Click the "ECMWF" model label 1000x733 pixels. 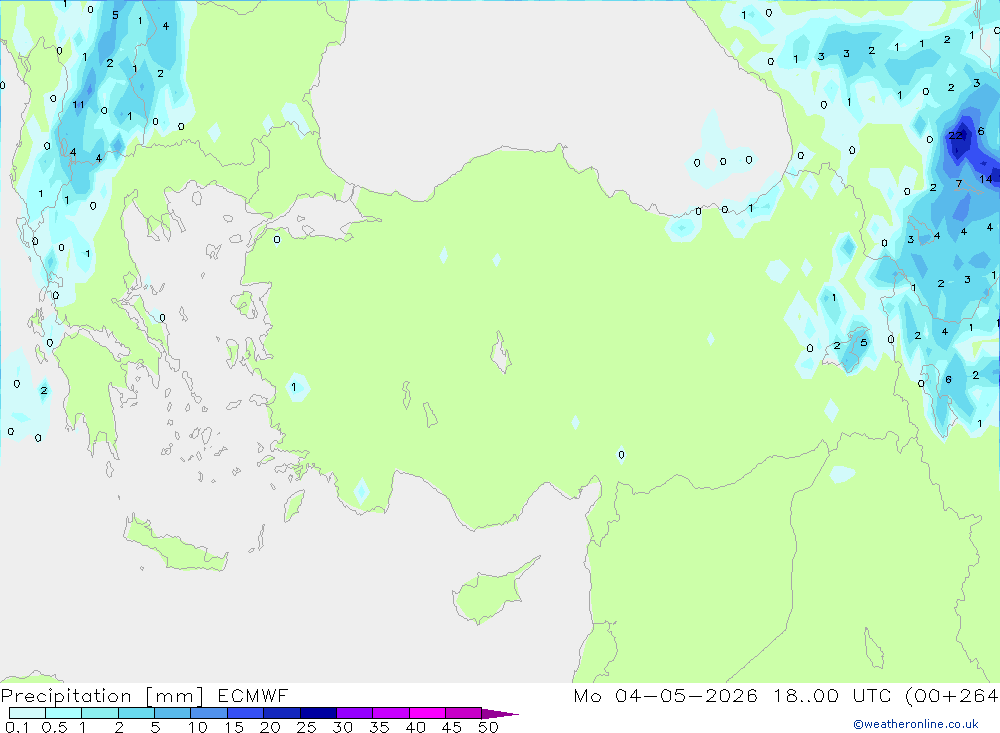tap(253, 695)
